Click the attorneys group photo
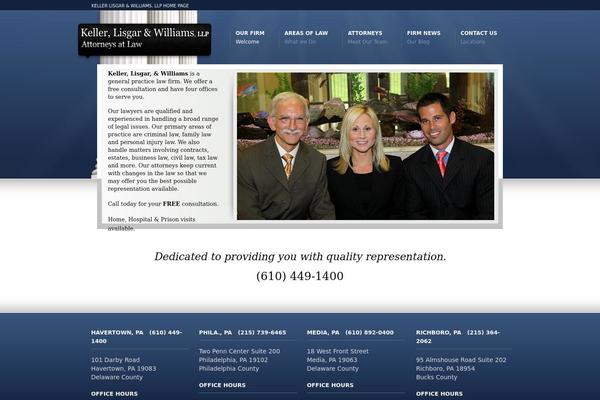The height and width of the screenshot is (400, 600). point(365,146)
